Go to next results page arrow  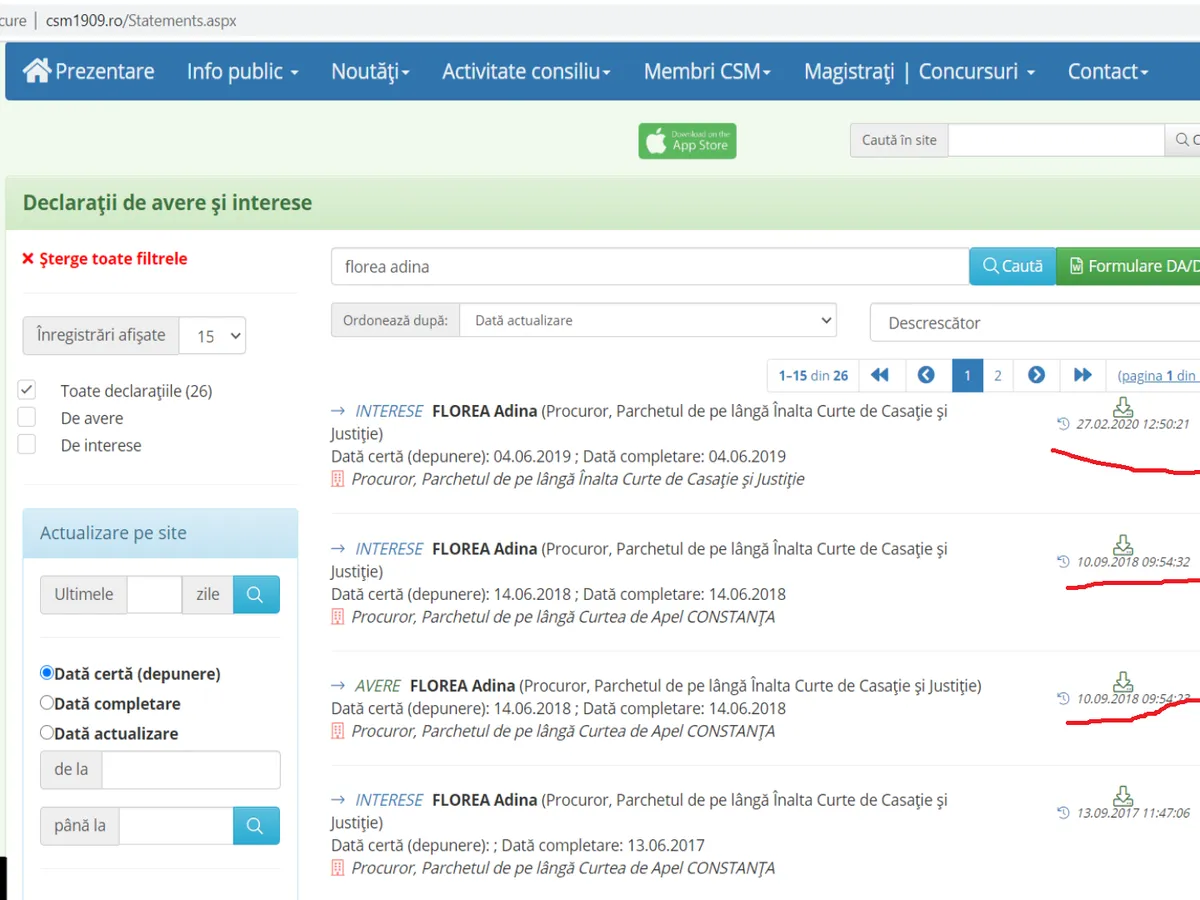(x=1036, y=375)
